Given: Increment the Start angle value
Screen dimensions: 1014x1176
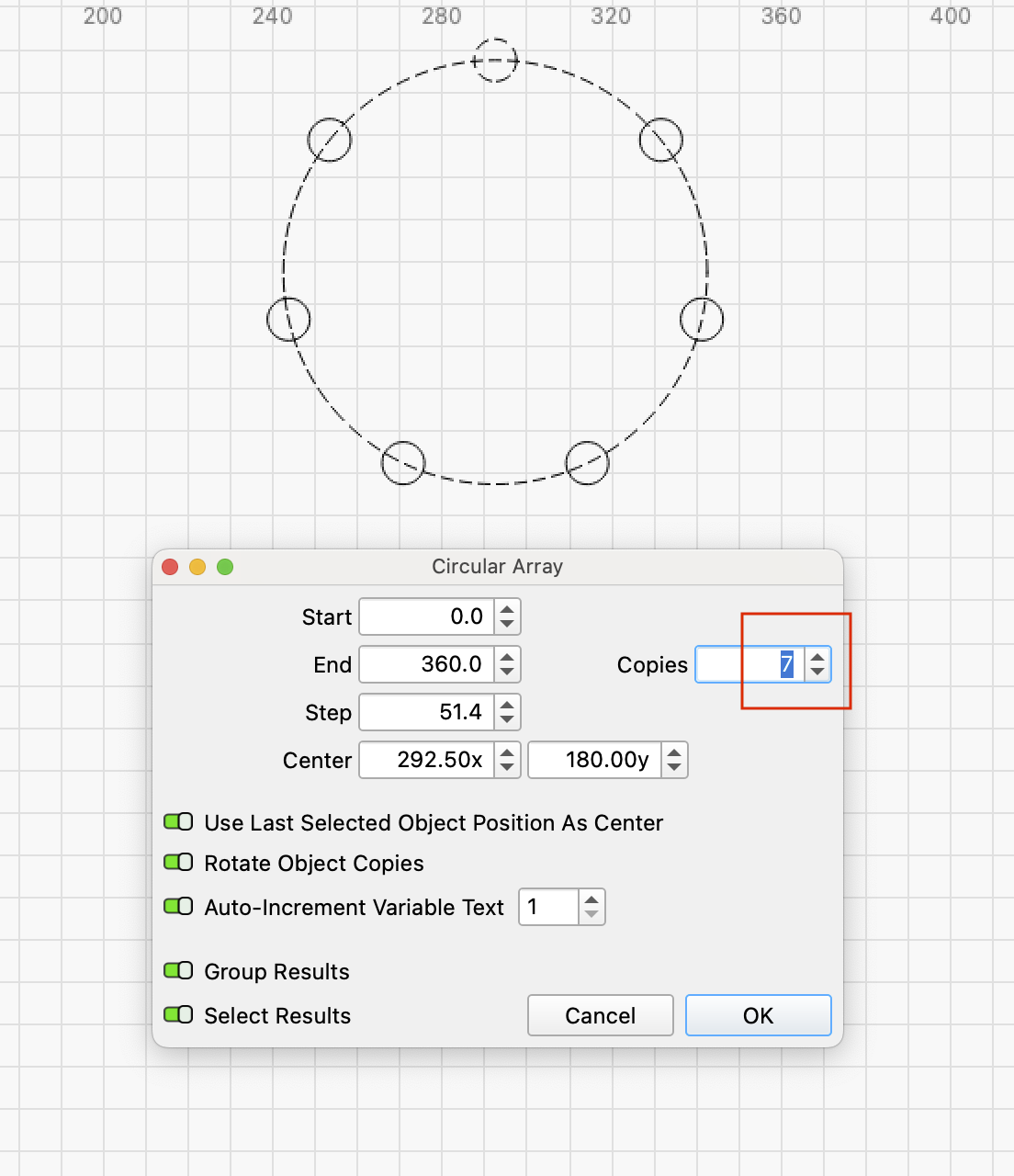Looking at the screenshot, I should click(507, 609).
